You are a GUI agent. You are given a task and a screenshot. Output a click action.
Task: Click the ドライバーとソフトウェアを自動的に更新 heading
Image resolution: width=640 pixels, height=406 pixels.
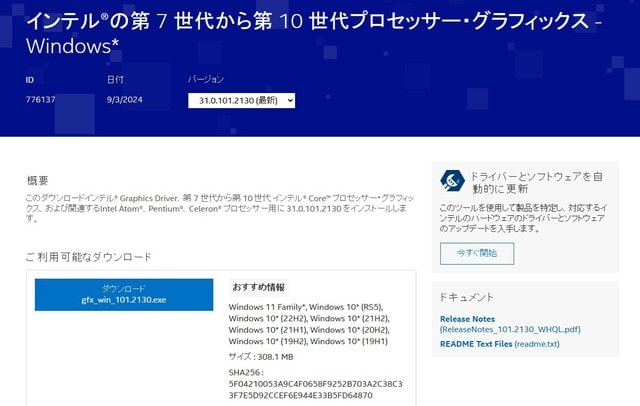(537, 182)
